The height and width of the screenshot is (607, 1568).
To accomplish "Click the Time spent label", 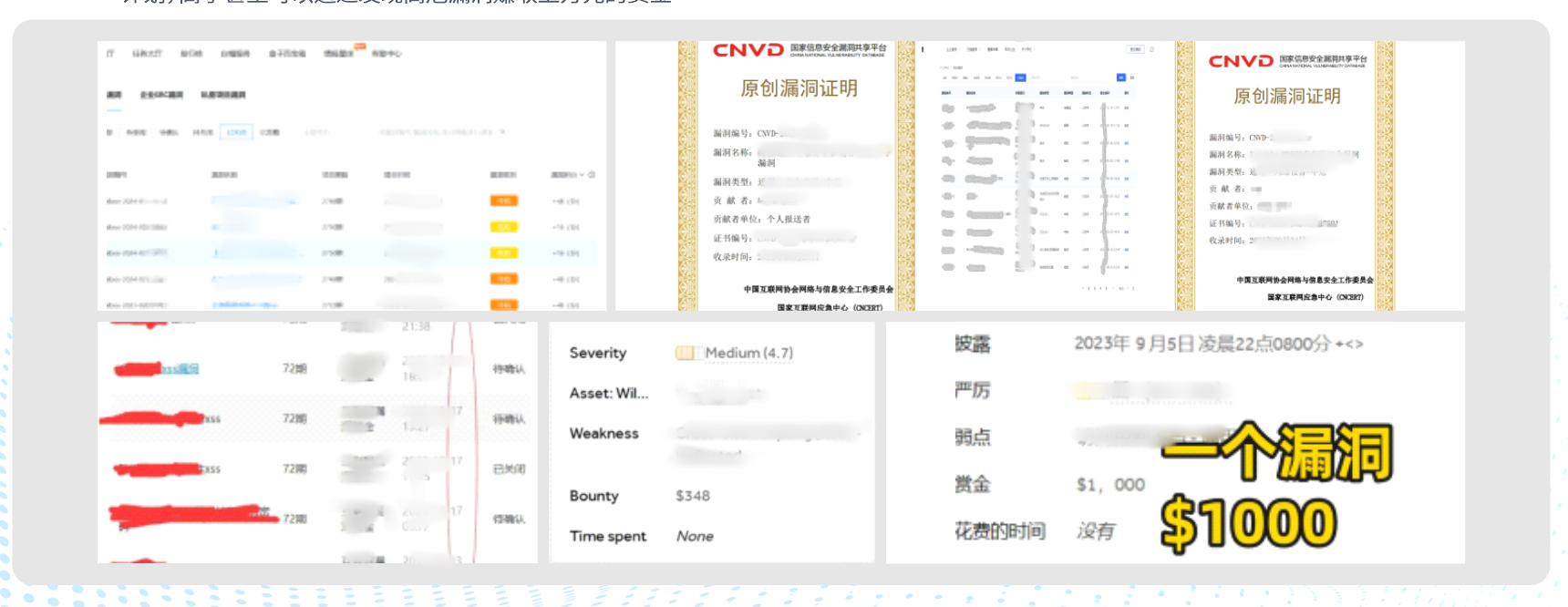I will pyautogui.click(x=608, y=536).
